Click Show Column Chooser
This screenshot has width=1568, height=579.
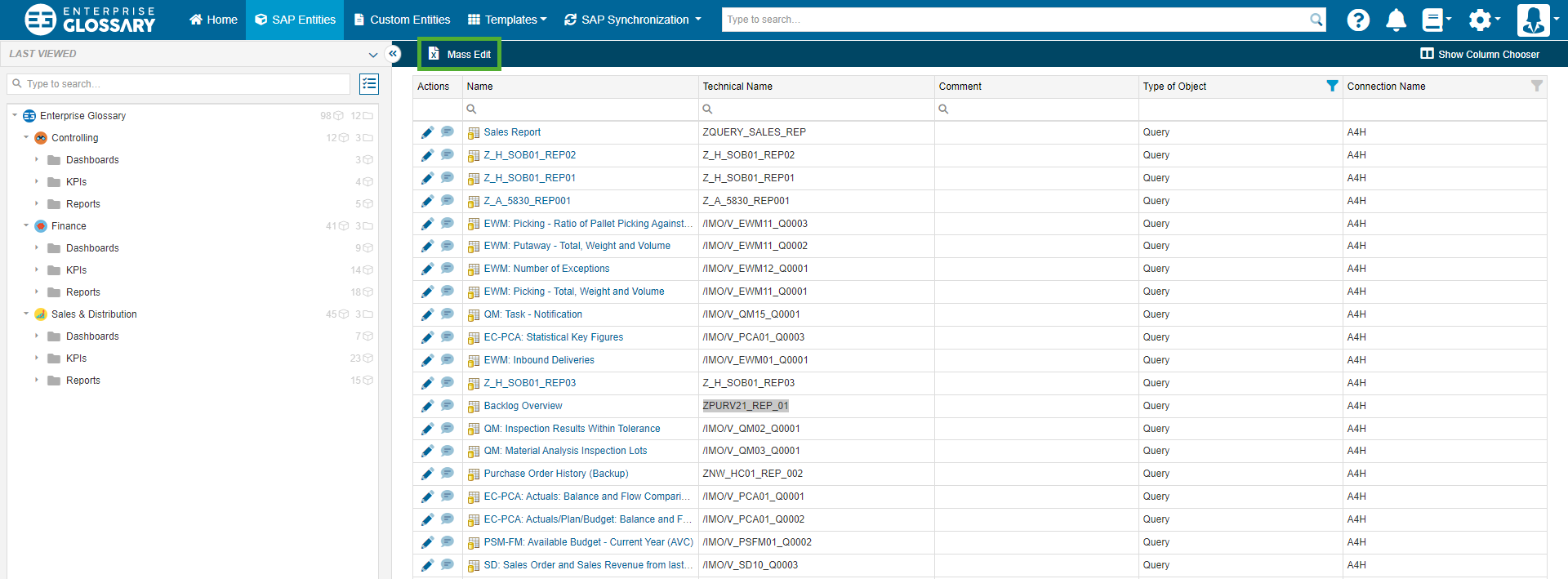[x=1480, y=55]
